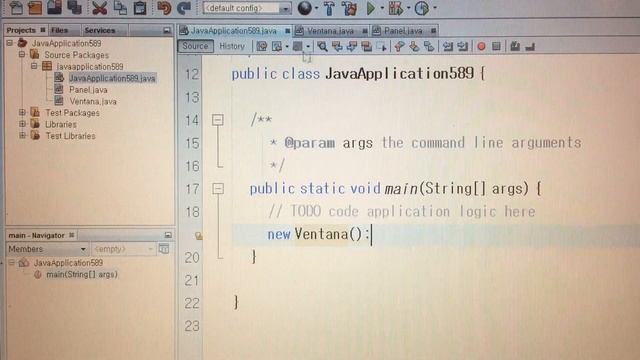Click the editor Find Selection magnifier icon
This screenshot has height=360, width=640.
322,47
